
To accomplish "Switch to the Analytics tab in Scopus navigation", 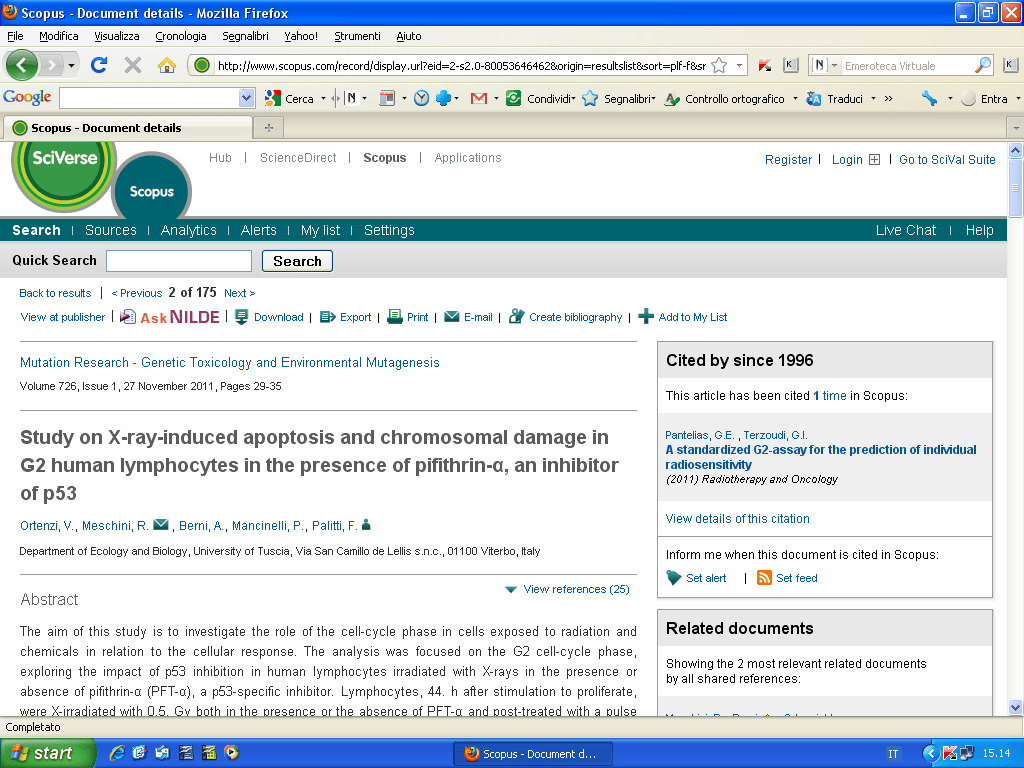I will click(188, 230).
